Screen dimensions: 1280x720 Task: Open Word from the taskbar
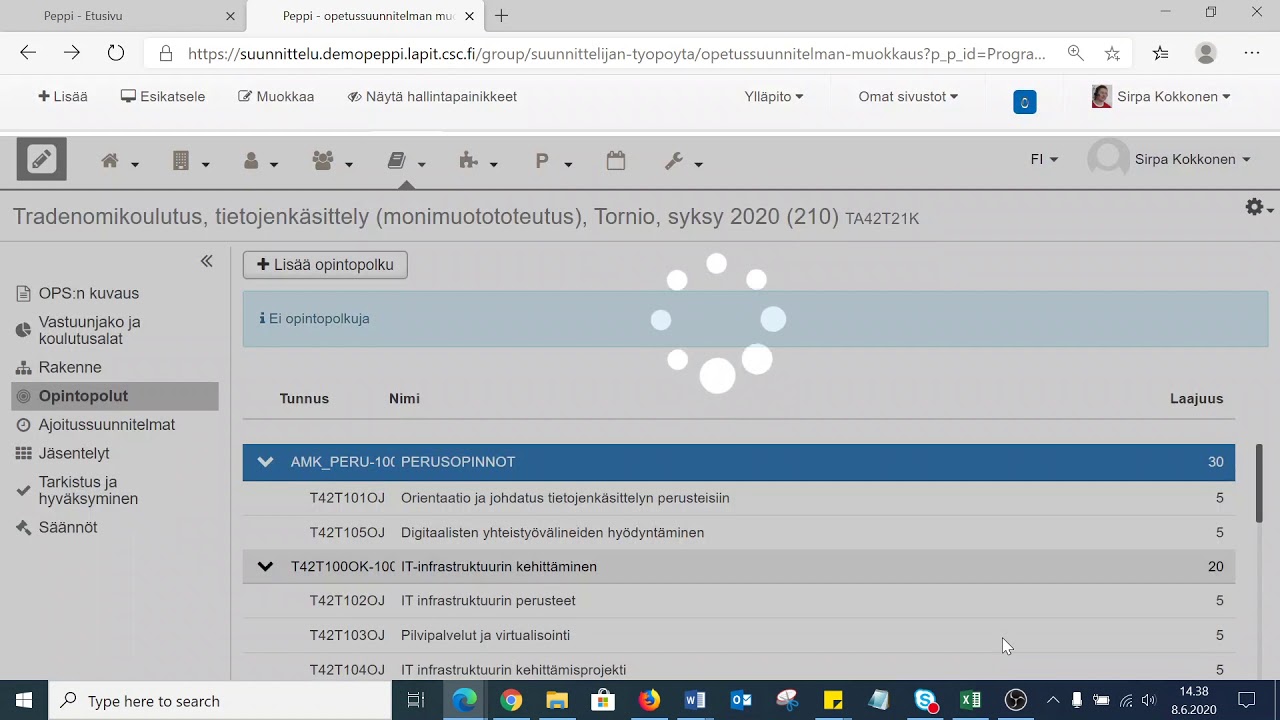(x=695, y=700)
